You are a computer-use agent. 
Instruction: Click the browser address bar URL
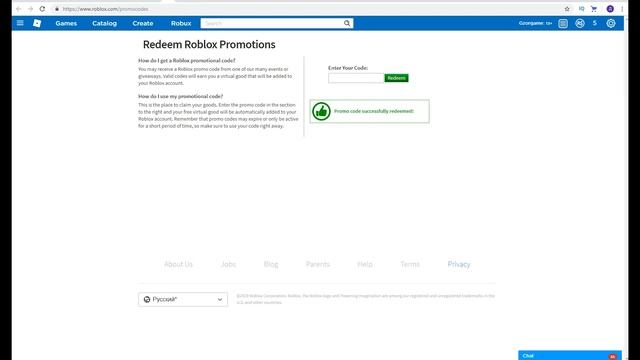click(106, 9)
